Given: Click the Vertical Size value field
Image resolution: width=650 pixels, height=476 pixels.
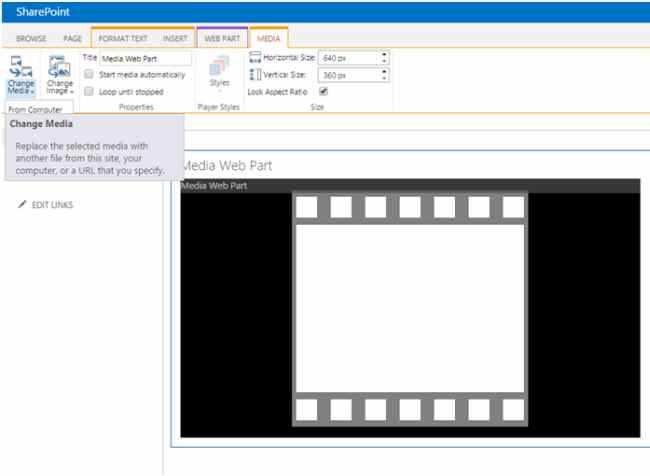Looking at the screenshot, I should pyautogui.click(x=349, y=75).
